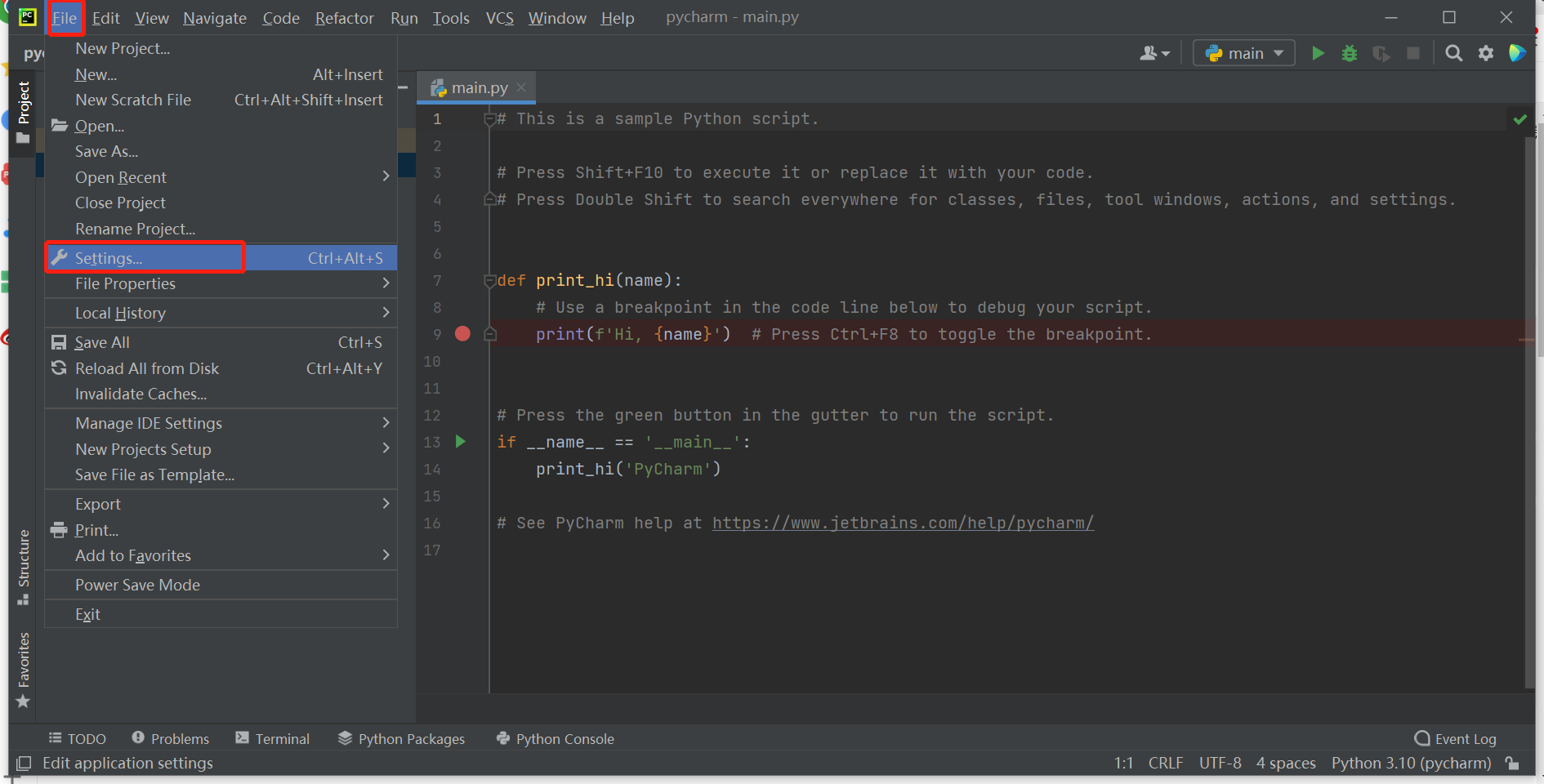Open the Python Console tool window

pos(556,738)
